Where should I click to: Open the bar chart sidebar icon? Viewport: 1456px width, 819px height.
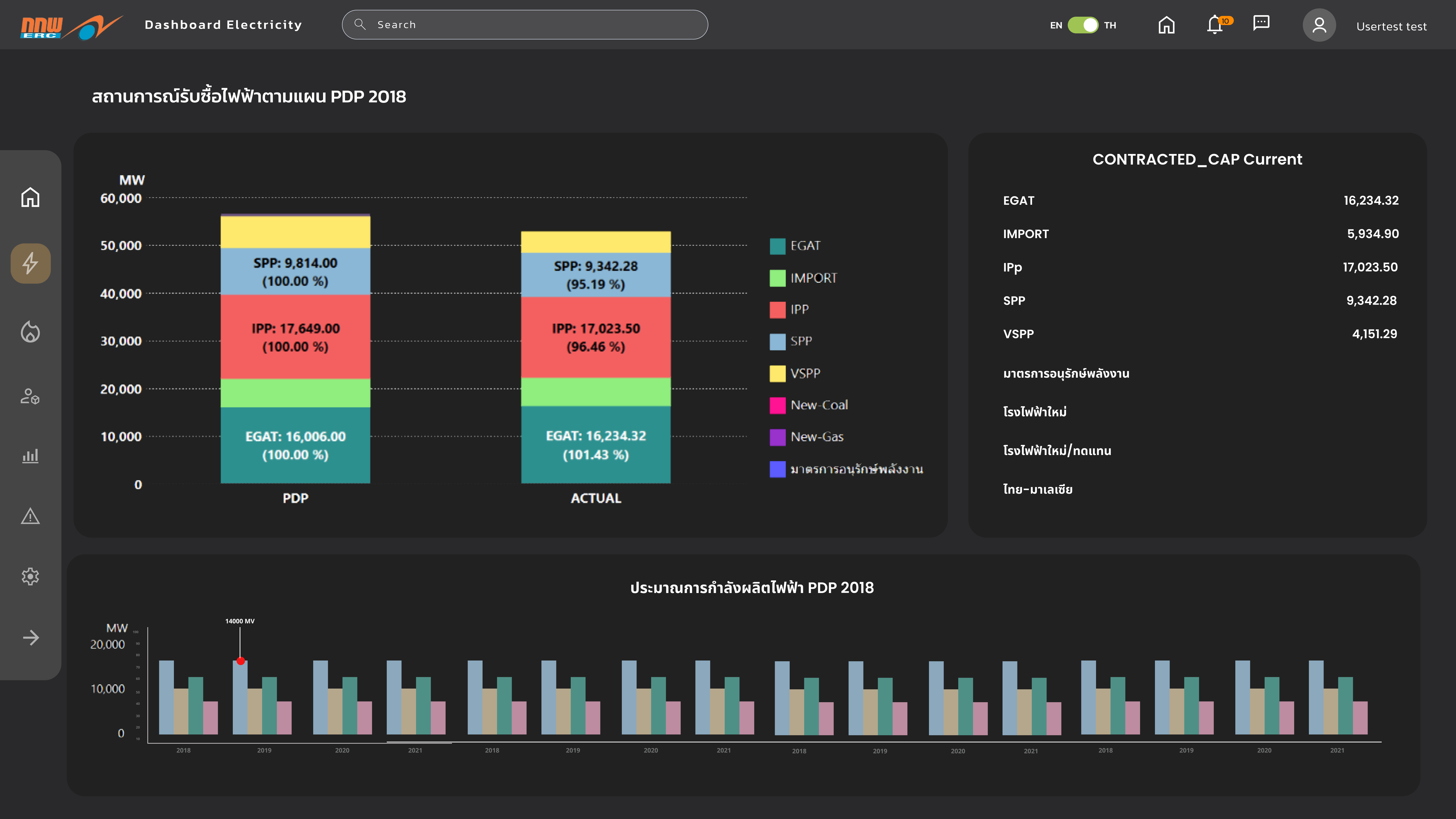[31, 456]
